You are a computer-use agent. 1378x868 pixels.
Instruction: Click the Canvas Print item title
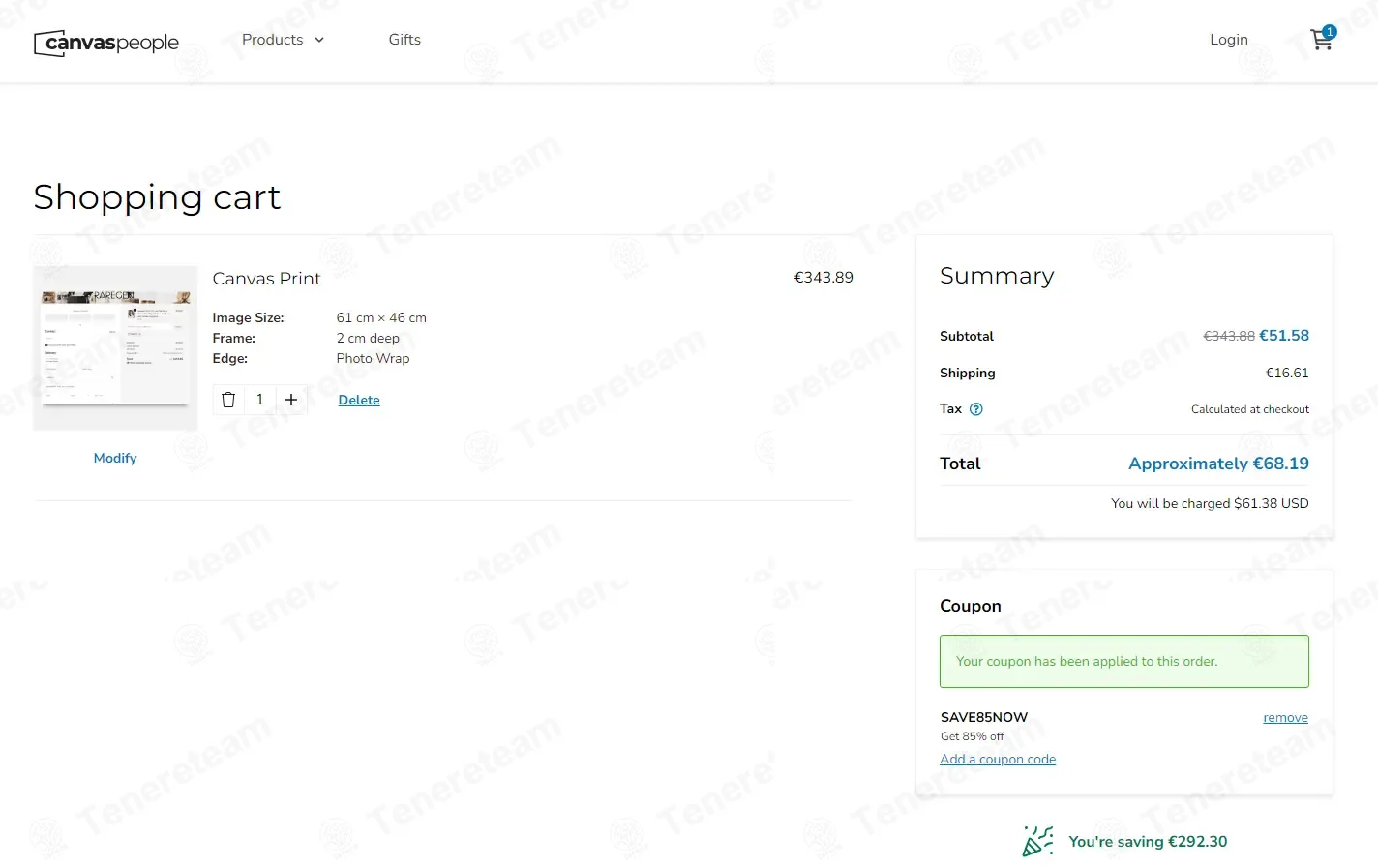(266, 279)
